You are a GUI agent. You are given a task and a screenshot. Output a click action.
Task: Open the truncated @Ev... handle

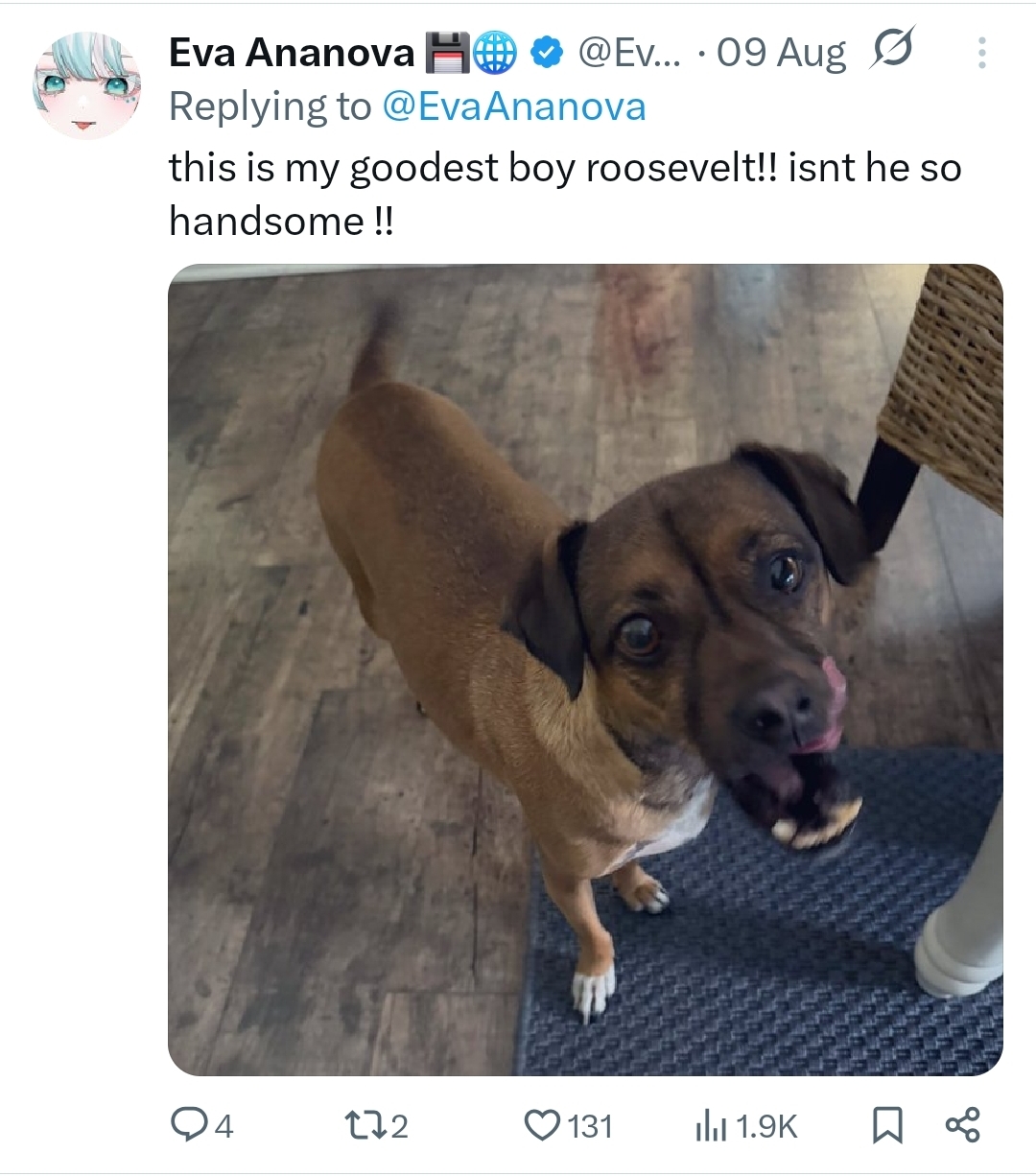coord(629,53)
